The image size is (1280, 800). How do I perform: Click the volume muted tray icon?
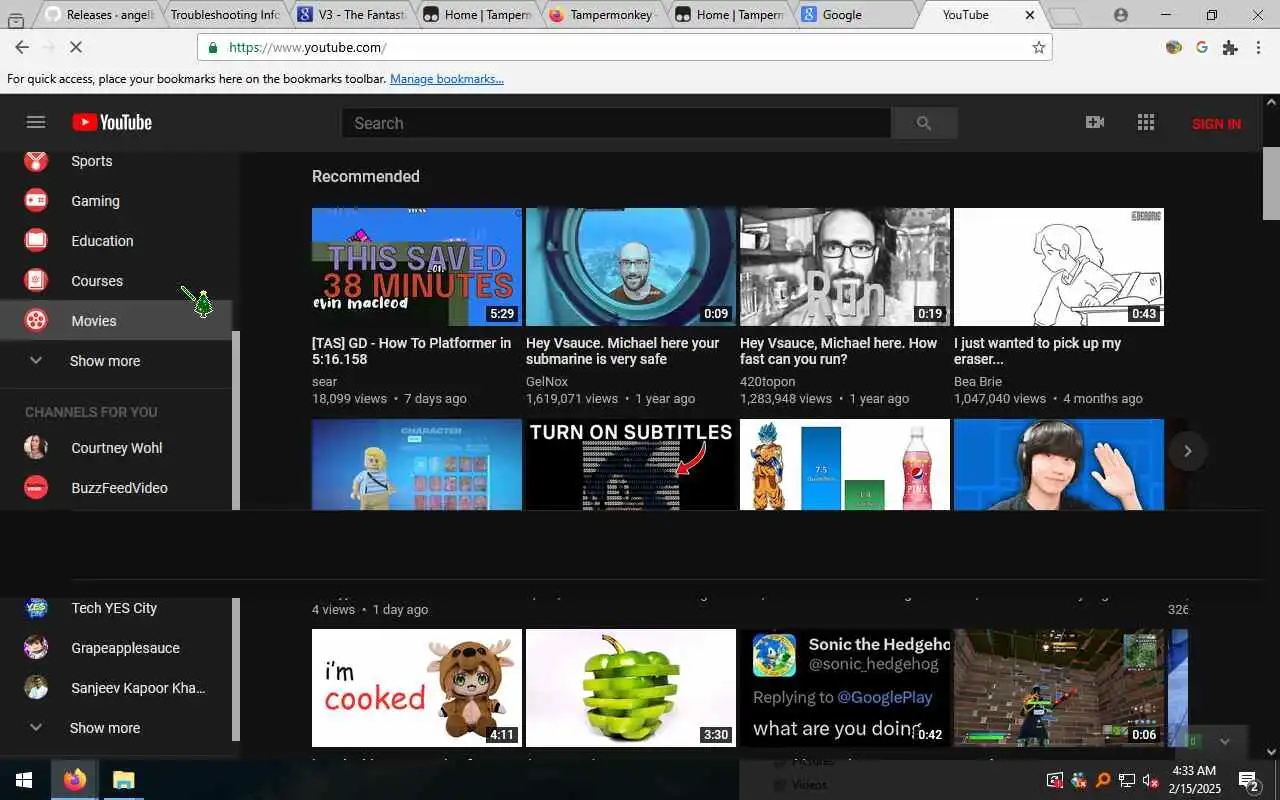click(1150, 780)
